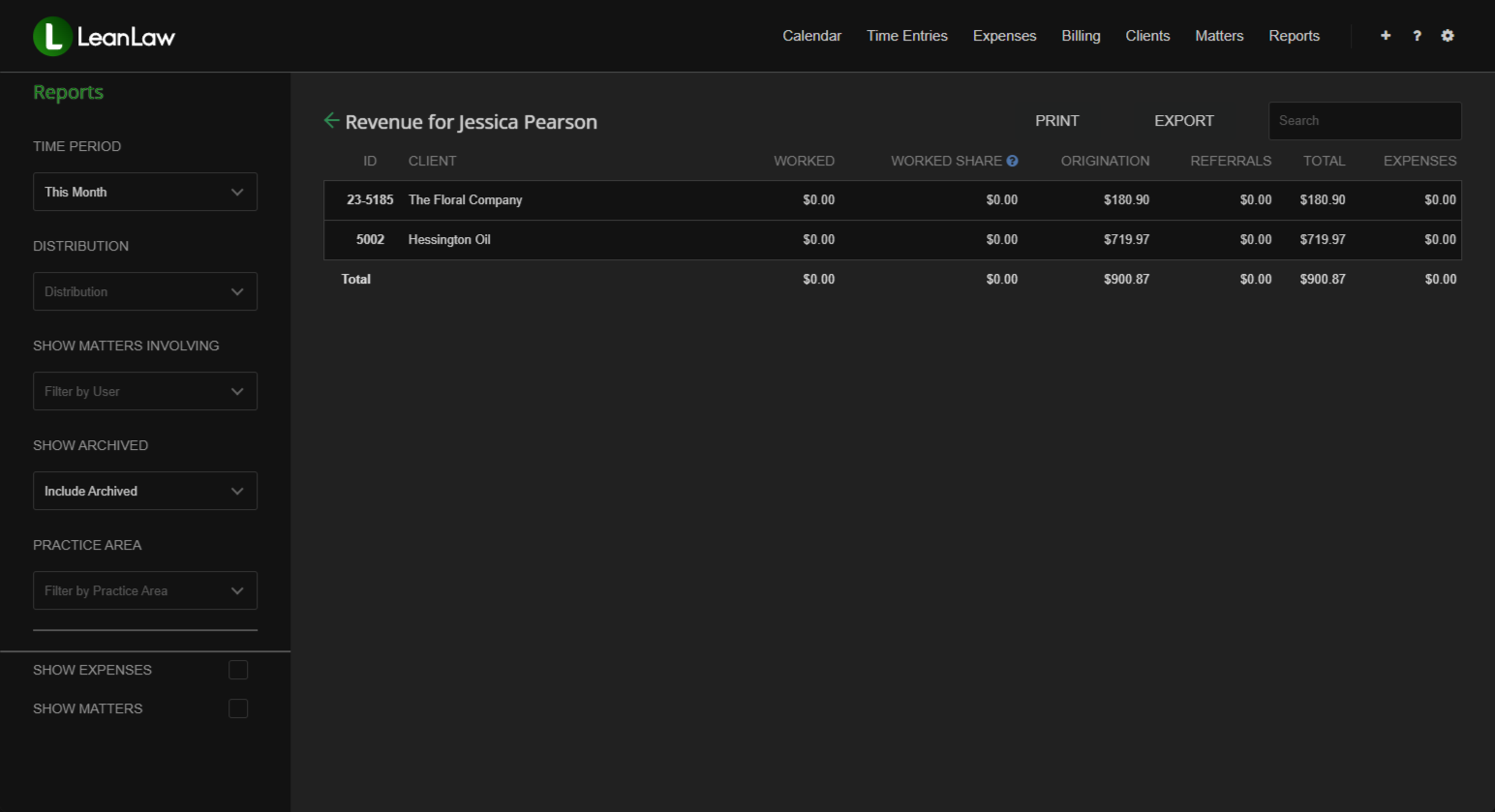This screenshot has height=812, width=1495.
Task: Click the Search input field
Action: click(1365, 121)
